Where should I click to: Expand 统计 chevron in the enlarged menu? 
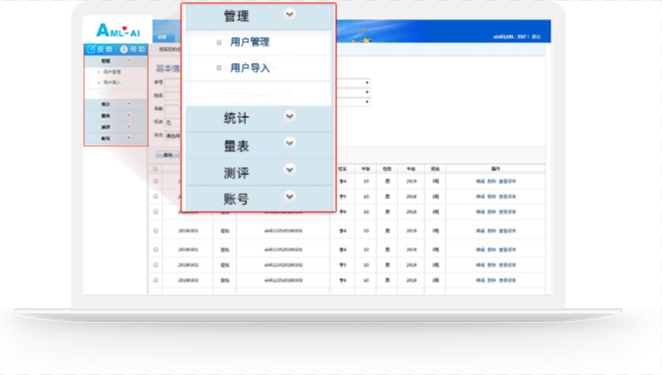click(290, 116)
